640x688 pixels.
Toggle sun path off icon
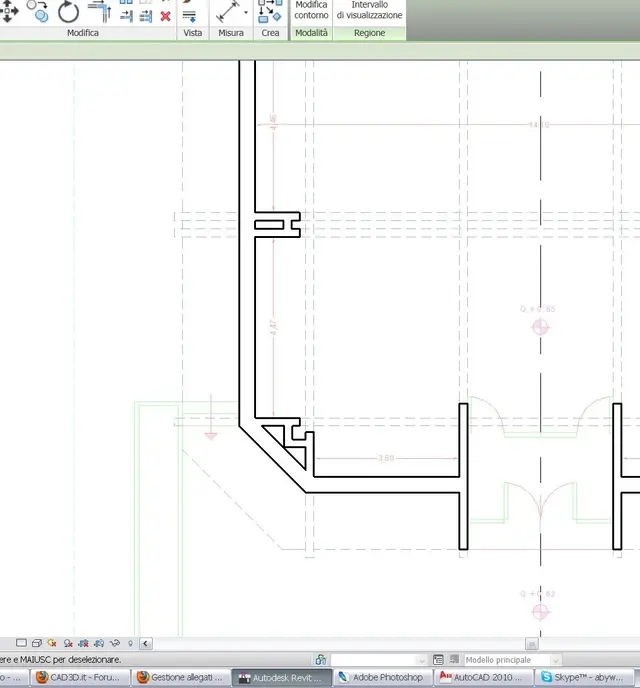[x=52, y=643]
